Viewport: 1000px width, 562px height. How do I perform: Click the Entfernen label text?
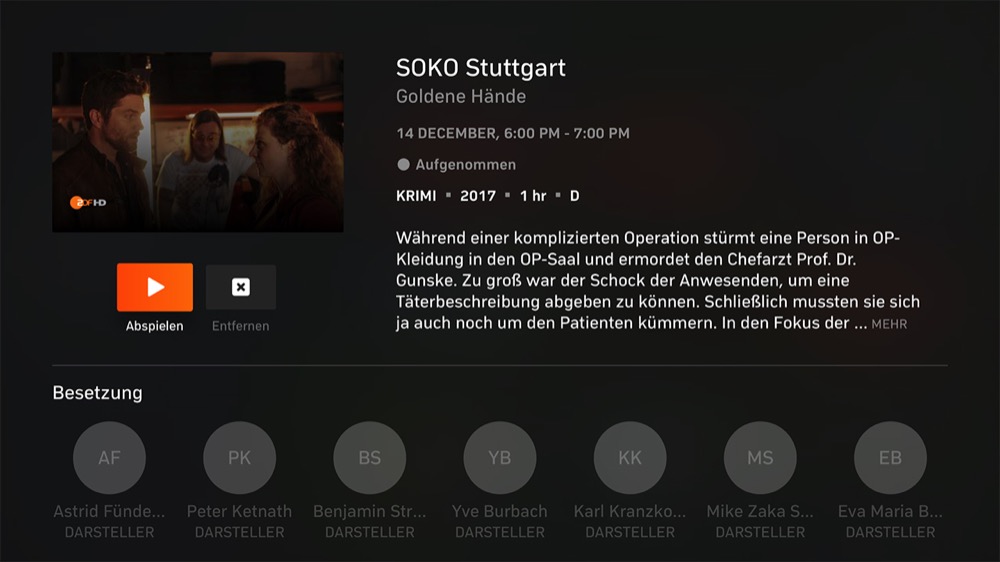click(240, 326)
